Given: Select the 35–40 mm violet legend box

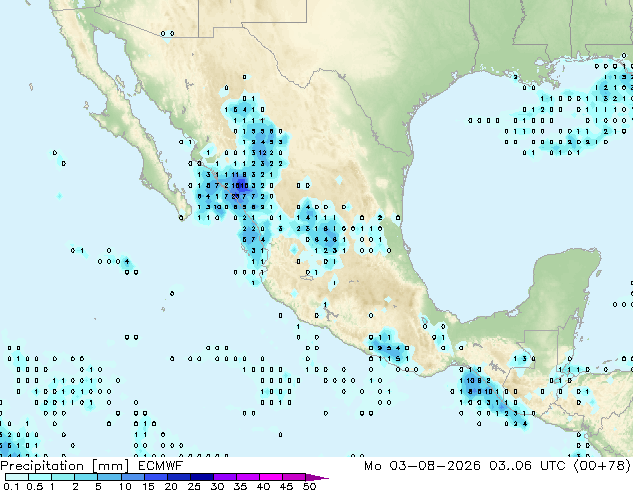Looking at the screenshot, I should point(248,477).
